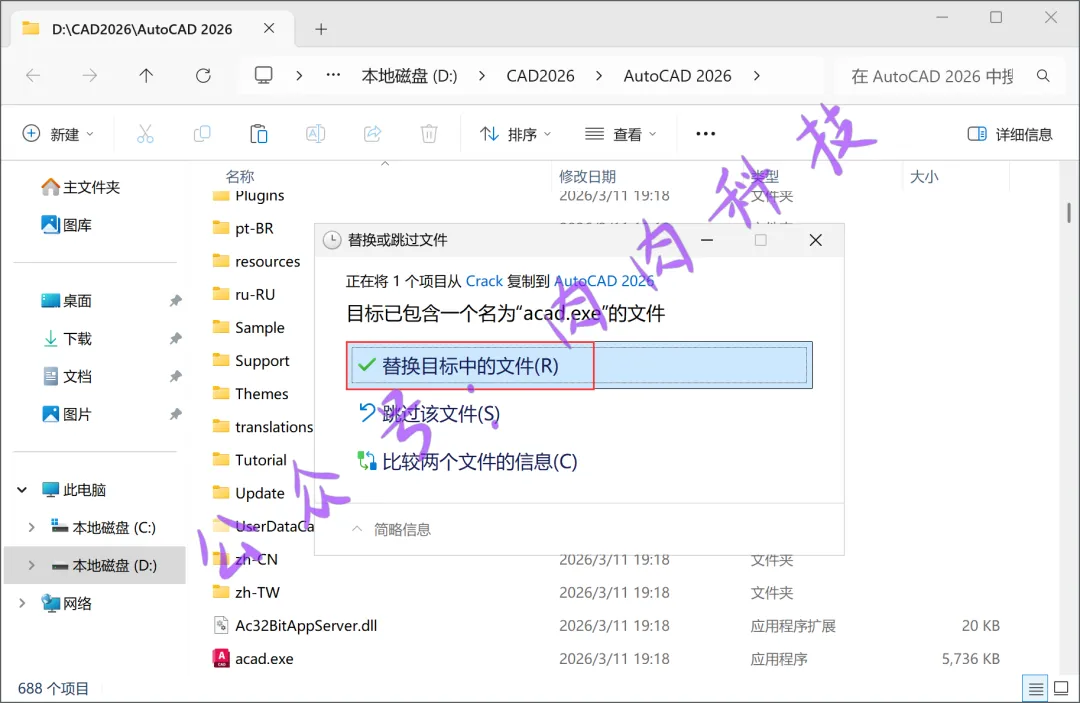Click the file list vertical scrollbar thumb
The image size is (1080, 703).
(1069, 212)
